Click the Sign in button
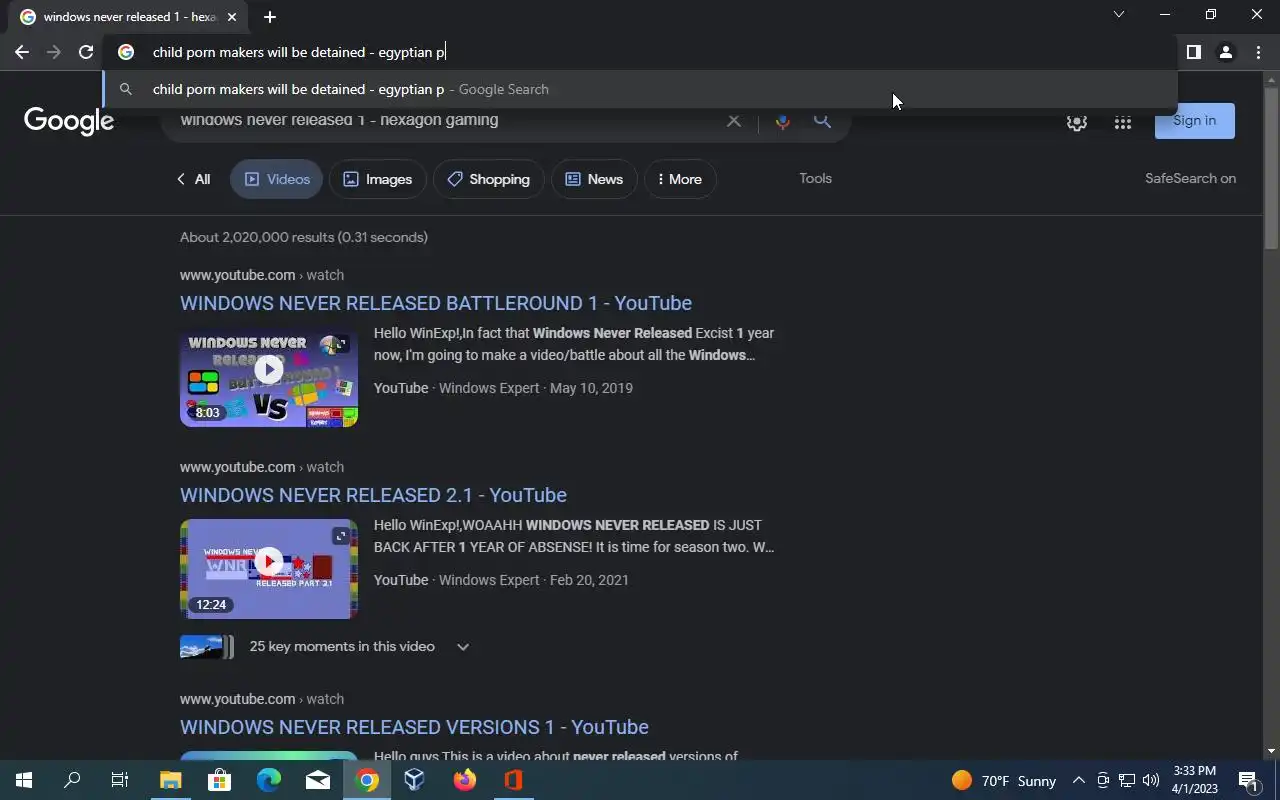The width and height of the screenshot is (1280, 800). coord(1194,120)
